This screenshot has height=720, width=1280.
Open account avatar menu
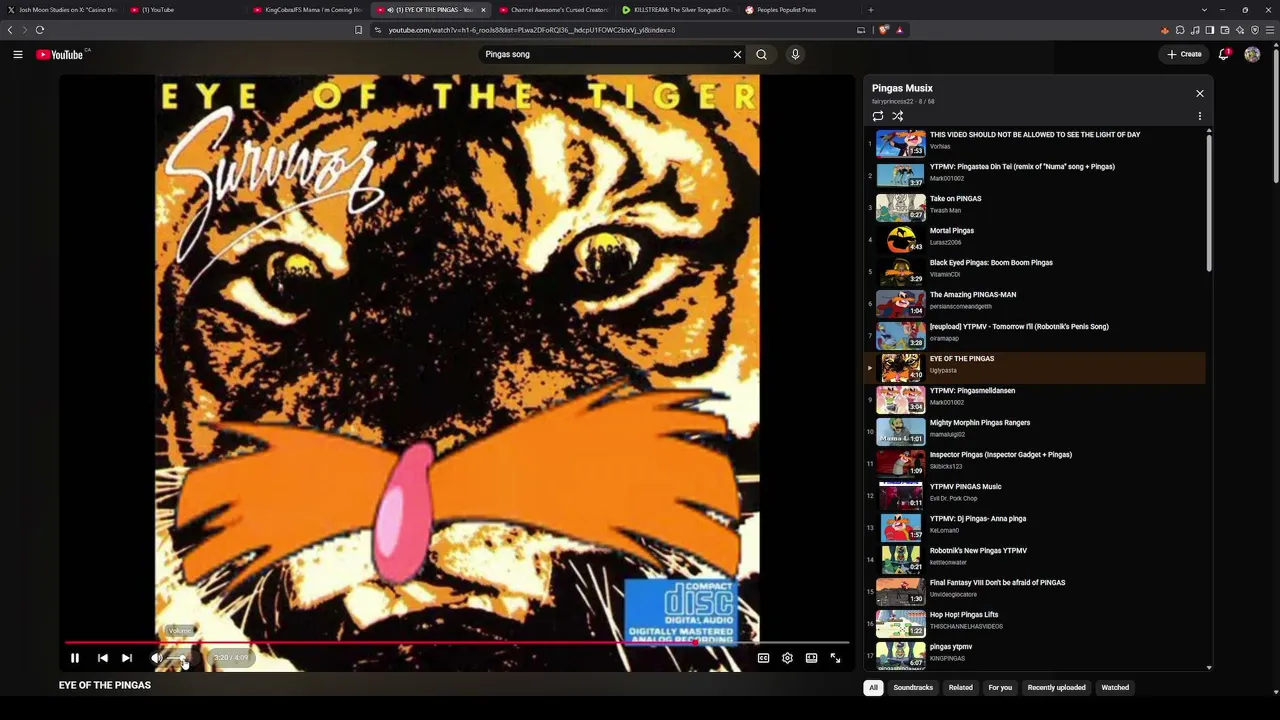pyautogui.click(x=1252, y=54)
